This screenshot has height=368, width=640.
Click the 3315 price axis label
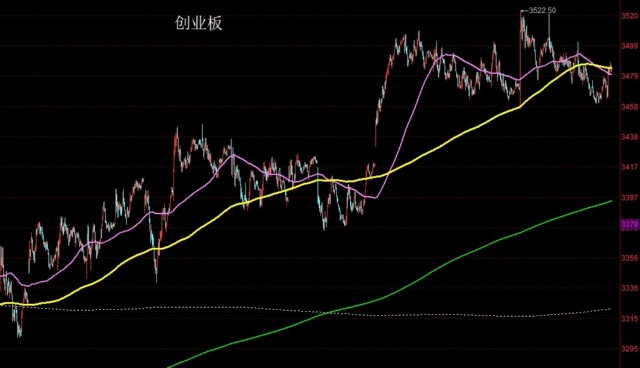(629, 319)
